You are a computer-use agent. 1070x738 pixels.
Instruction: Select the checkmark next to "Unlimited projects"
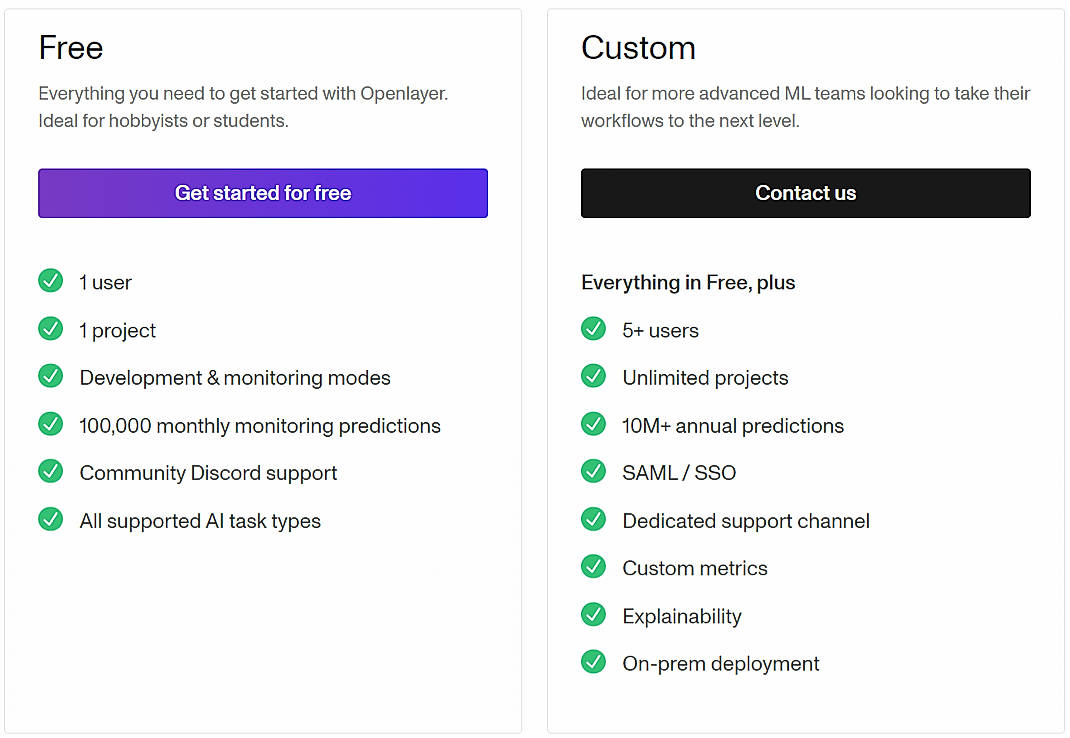(x=593, y=376)
